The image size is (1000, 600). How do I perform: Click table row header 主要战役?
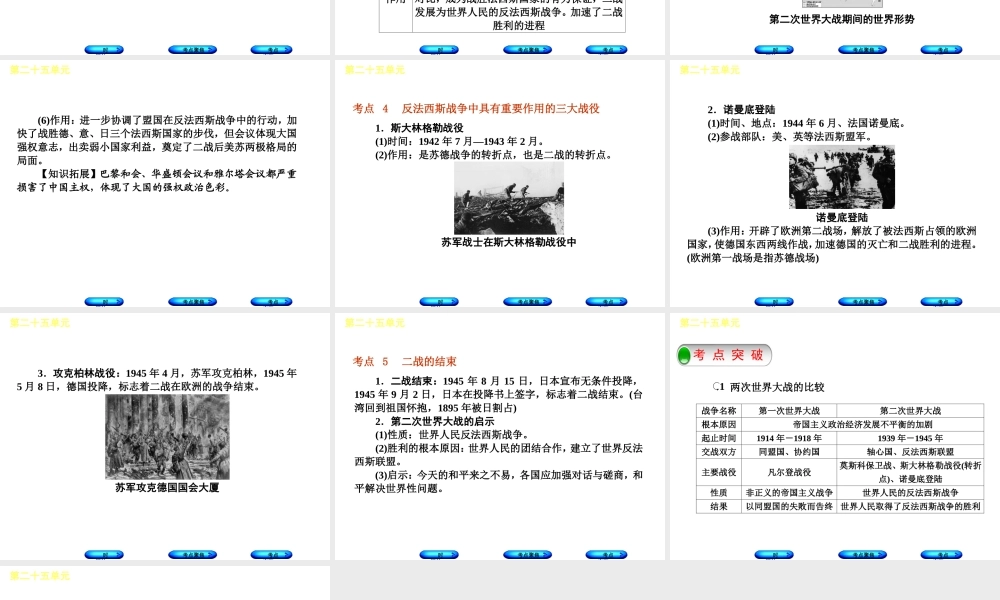pyautogui.click(x=719, y=472)
